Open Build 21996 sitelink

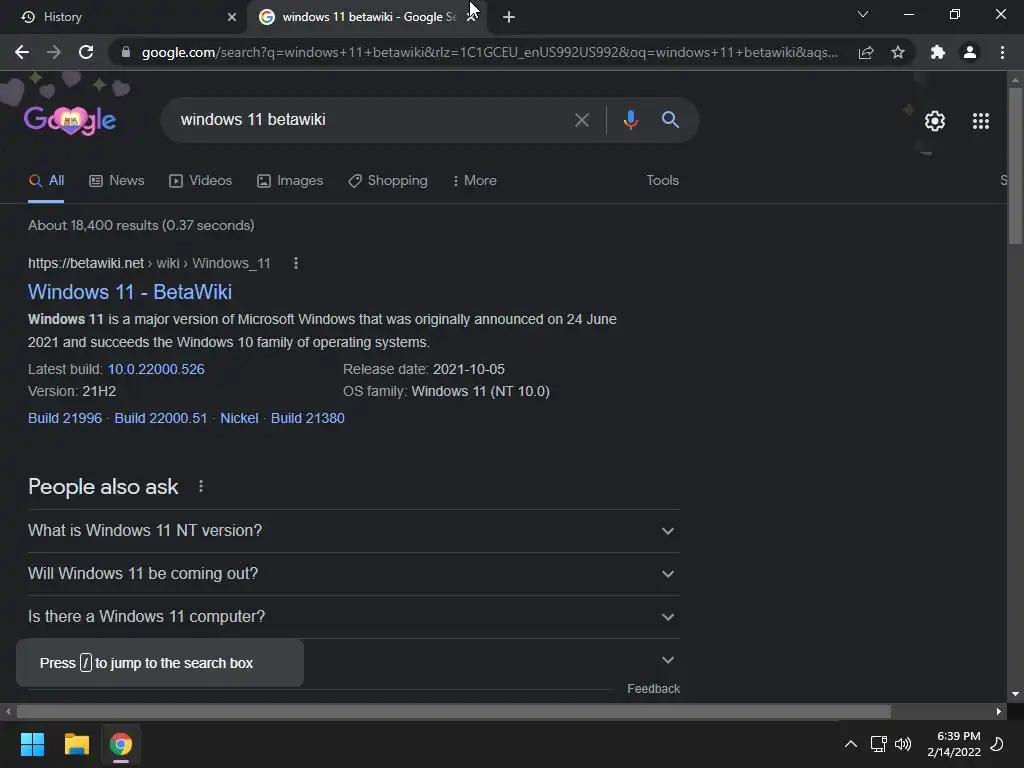point(65,419)
